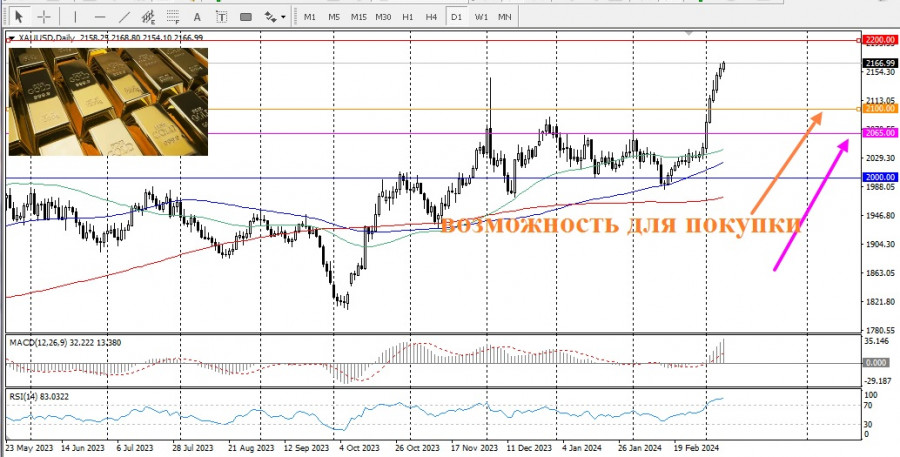Select the text 'A' tool
900x457 pixels.
(x=197, y=17)
